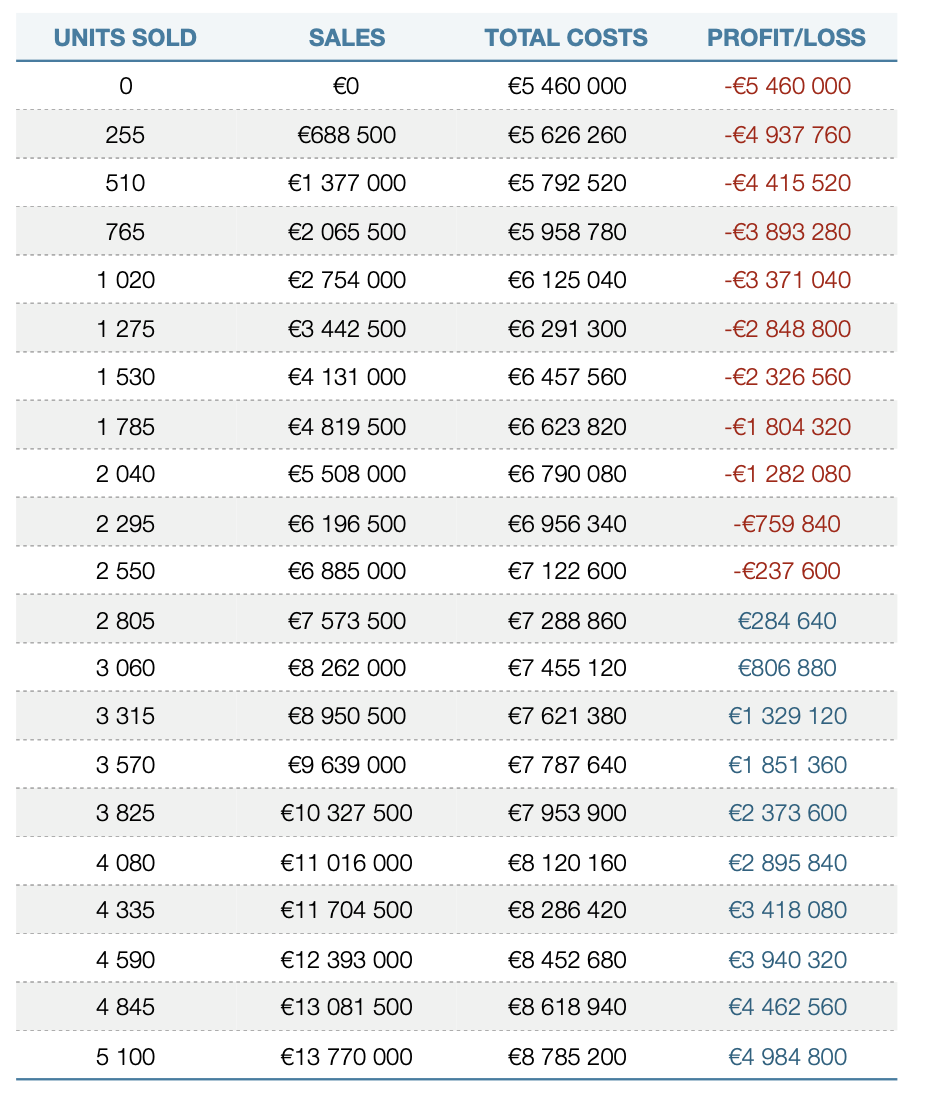Click the loss value -€237 600
928x1100 pixels.
tap(787, 571)
